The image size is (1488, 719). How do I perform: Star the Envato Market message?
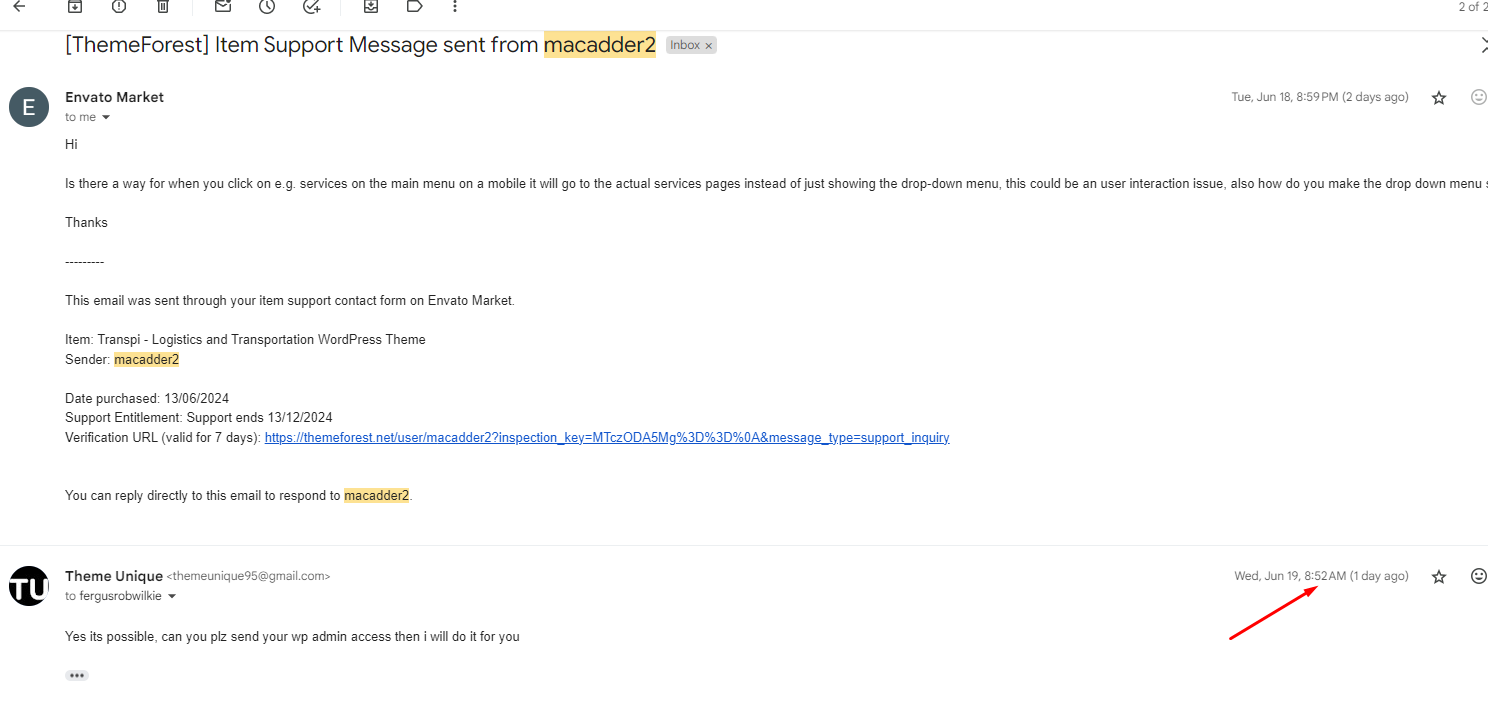click(x=1439, y=97)
